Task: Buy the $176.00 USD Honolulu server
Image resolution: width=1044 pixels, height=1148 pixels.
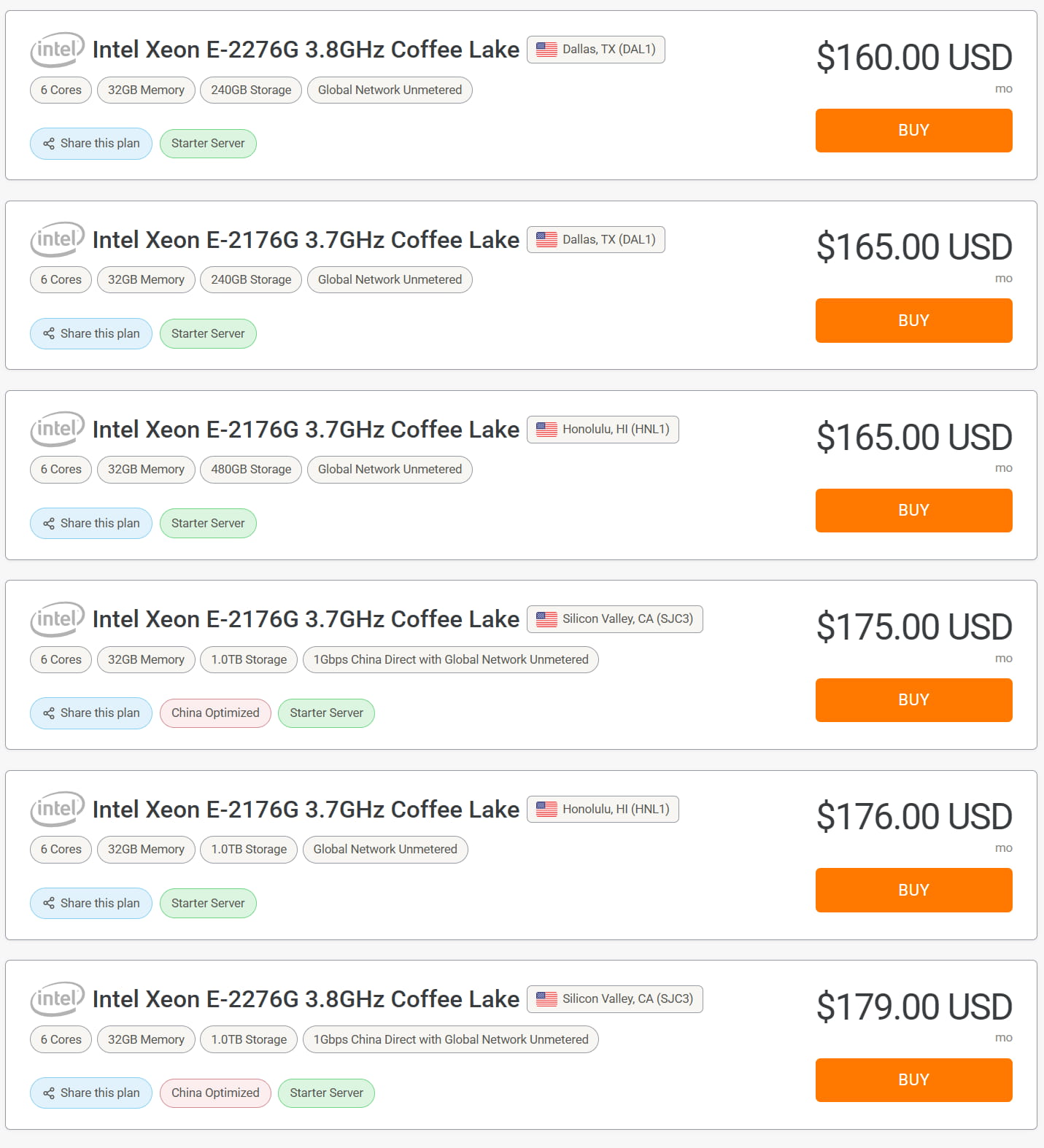Action: 913,890
